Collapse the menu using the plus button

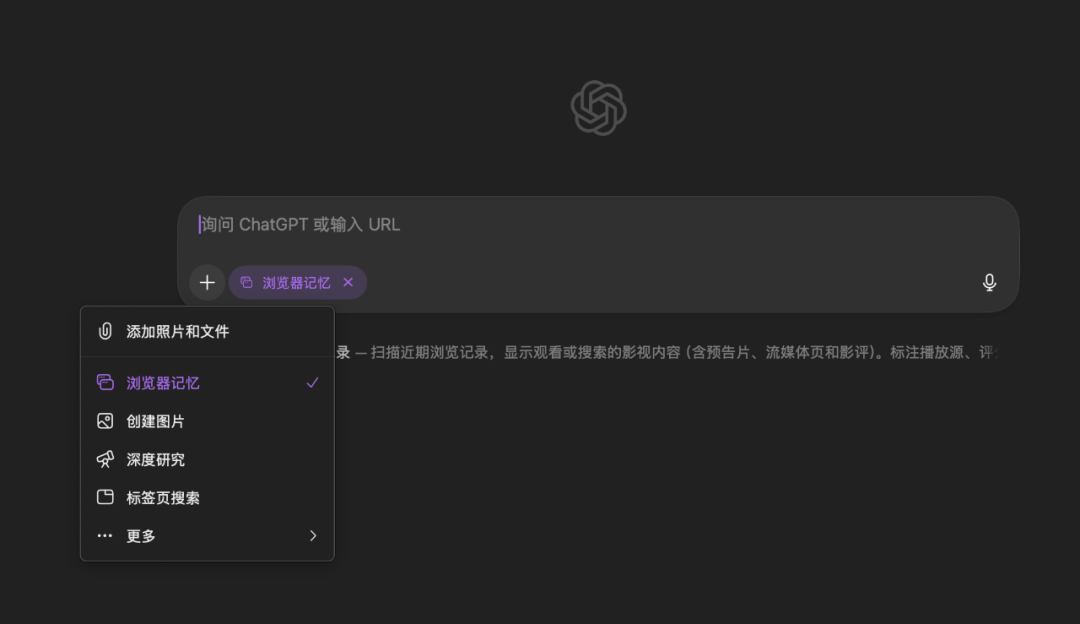point(207,283)
